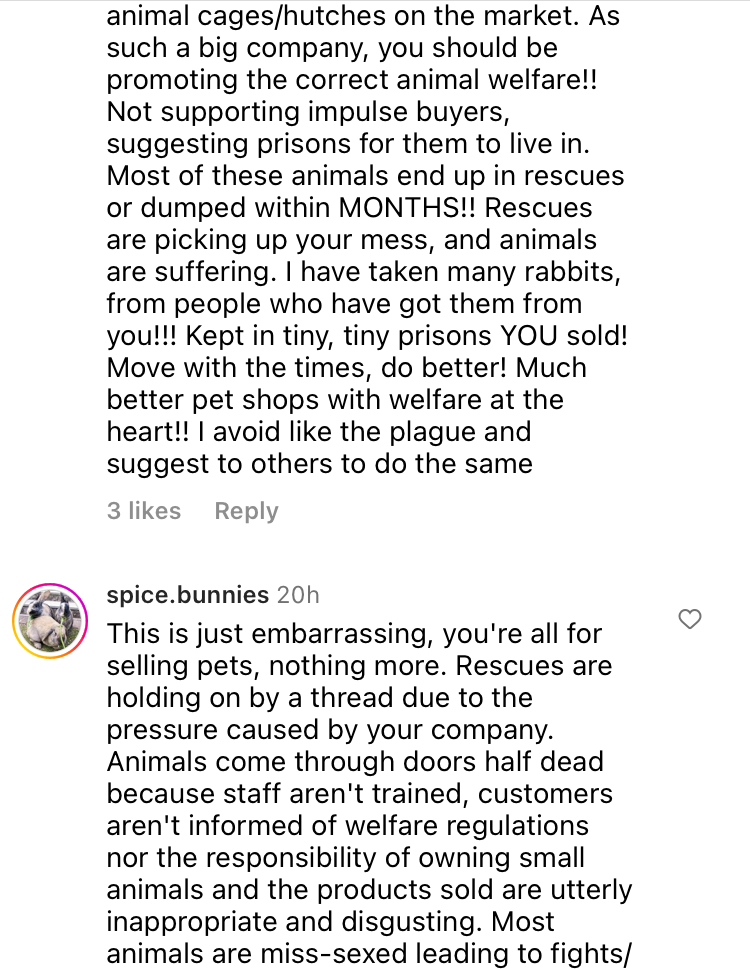
Task: Tap 'suggest to others to do the same'
Action: point(319,464)
